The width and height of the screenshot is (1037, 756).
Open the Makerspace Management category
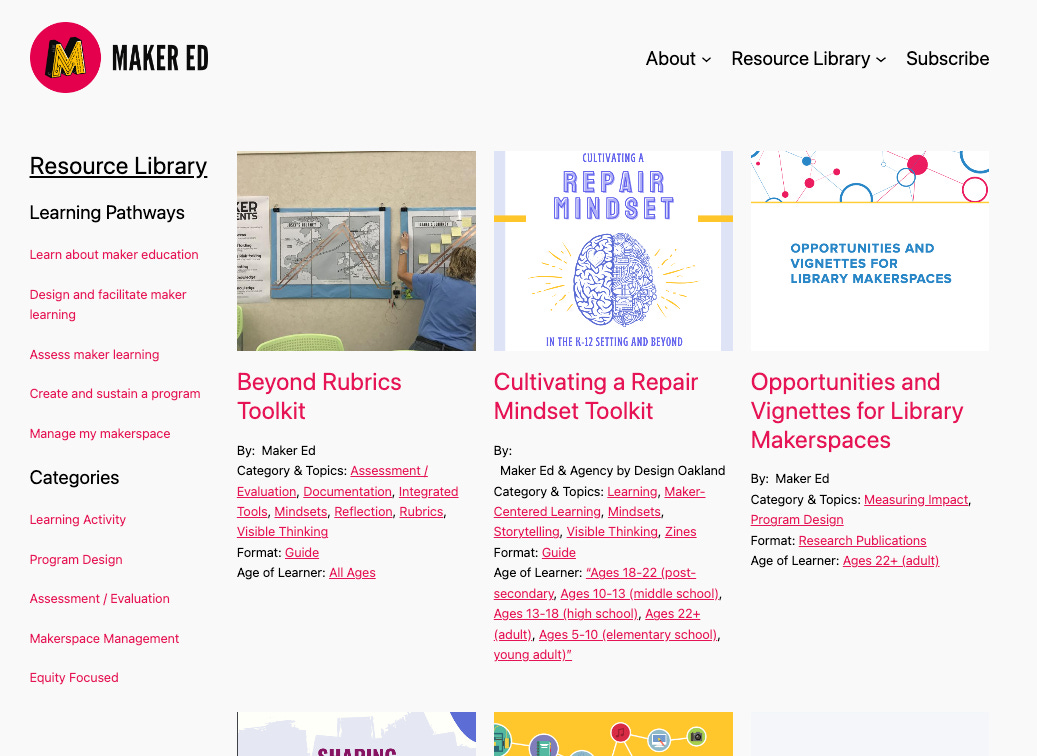104,639
